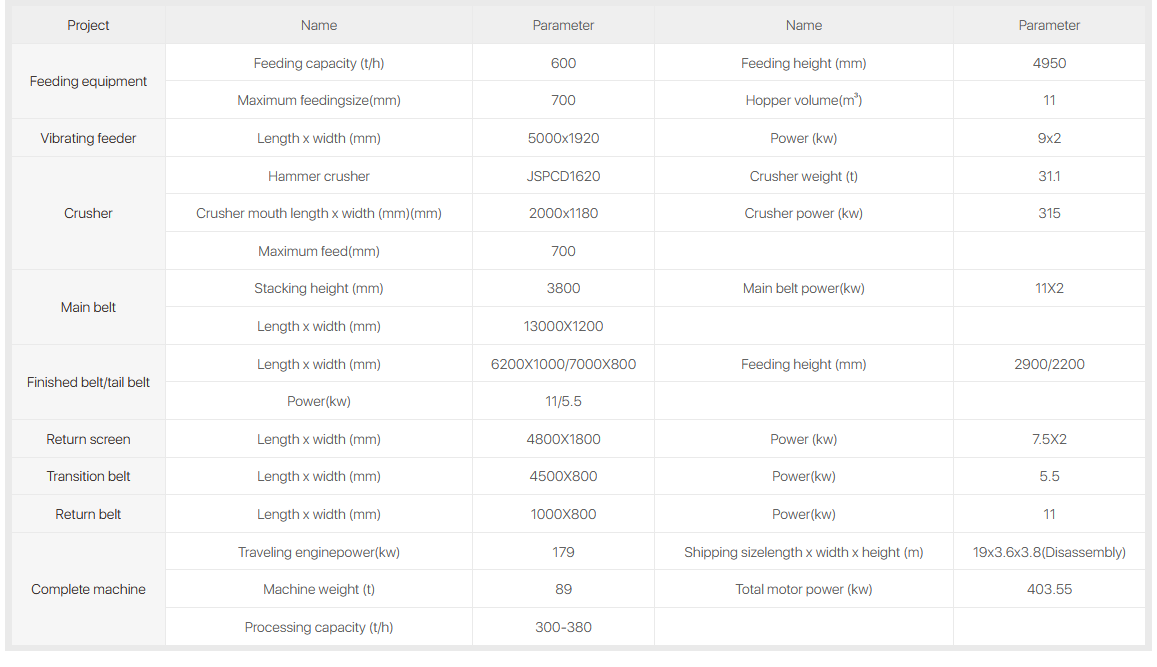Click the Complete machine category cell
Viewport: 1157px width, 667px height.
pyautogui.click(x=88, y=589)
